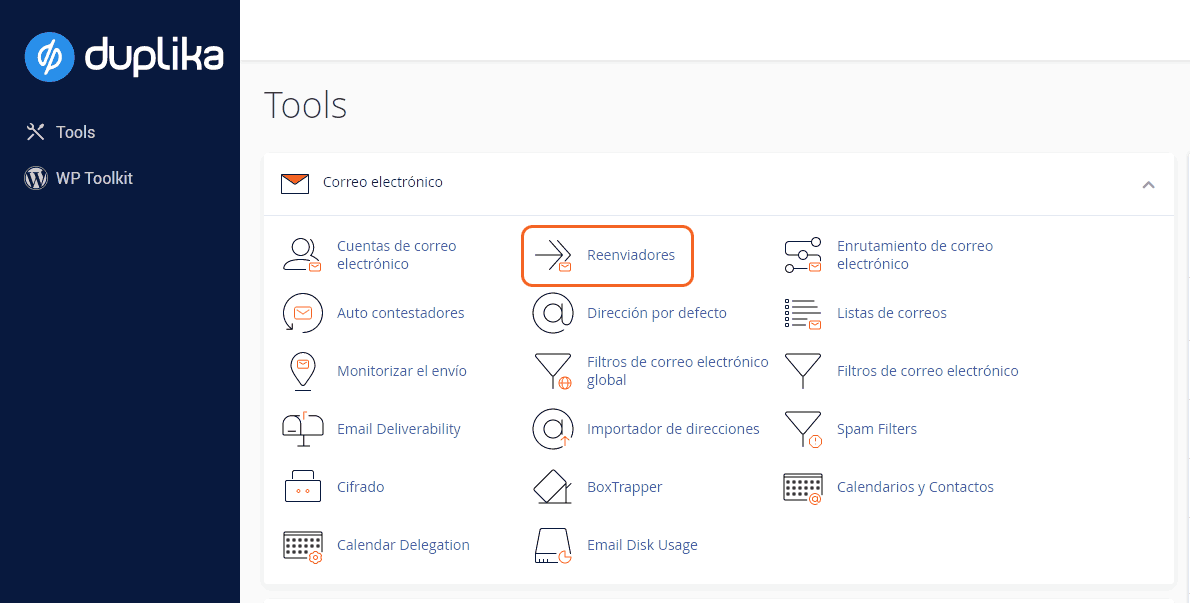Click the Duplika logo
Screen dimensions: 1190x603
[123, 56]
